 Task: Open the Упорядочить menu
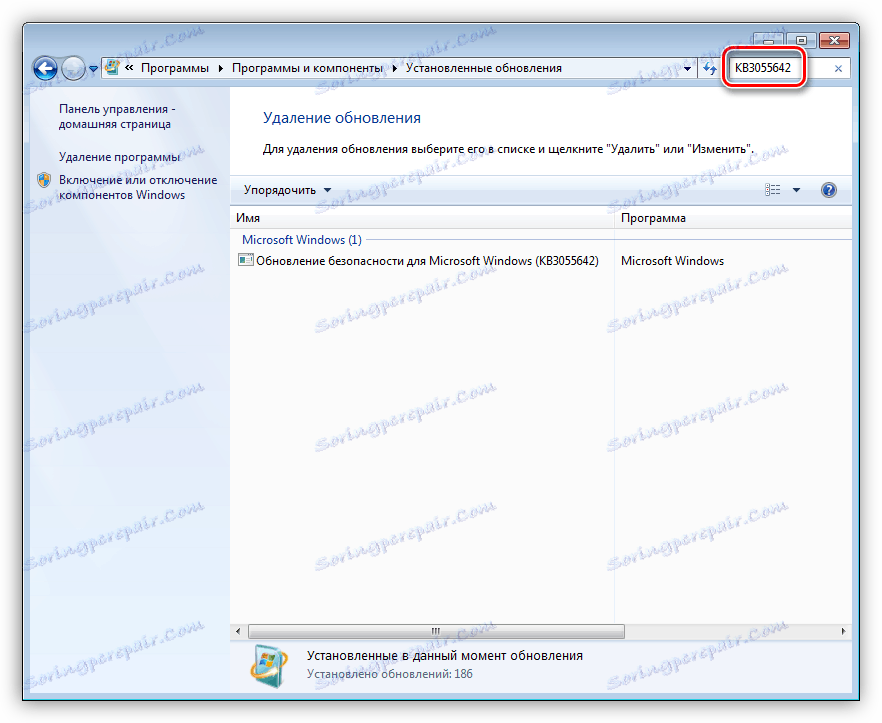coord(287,190)
